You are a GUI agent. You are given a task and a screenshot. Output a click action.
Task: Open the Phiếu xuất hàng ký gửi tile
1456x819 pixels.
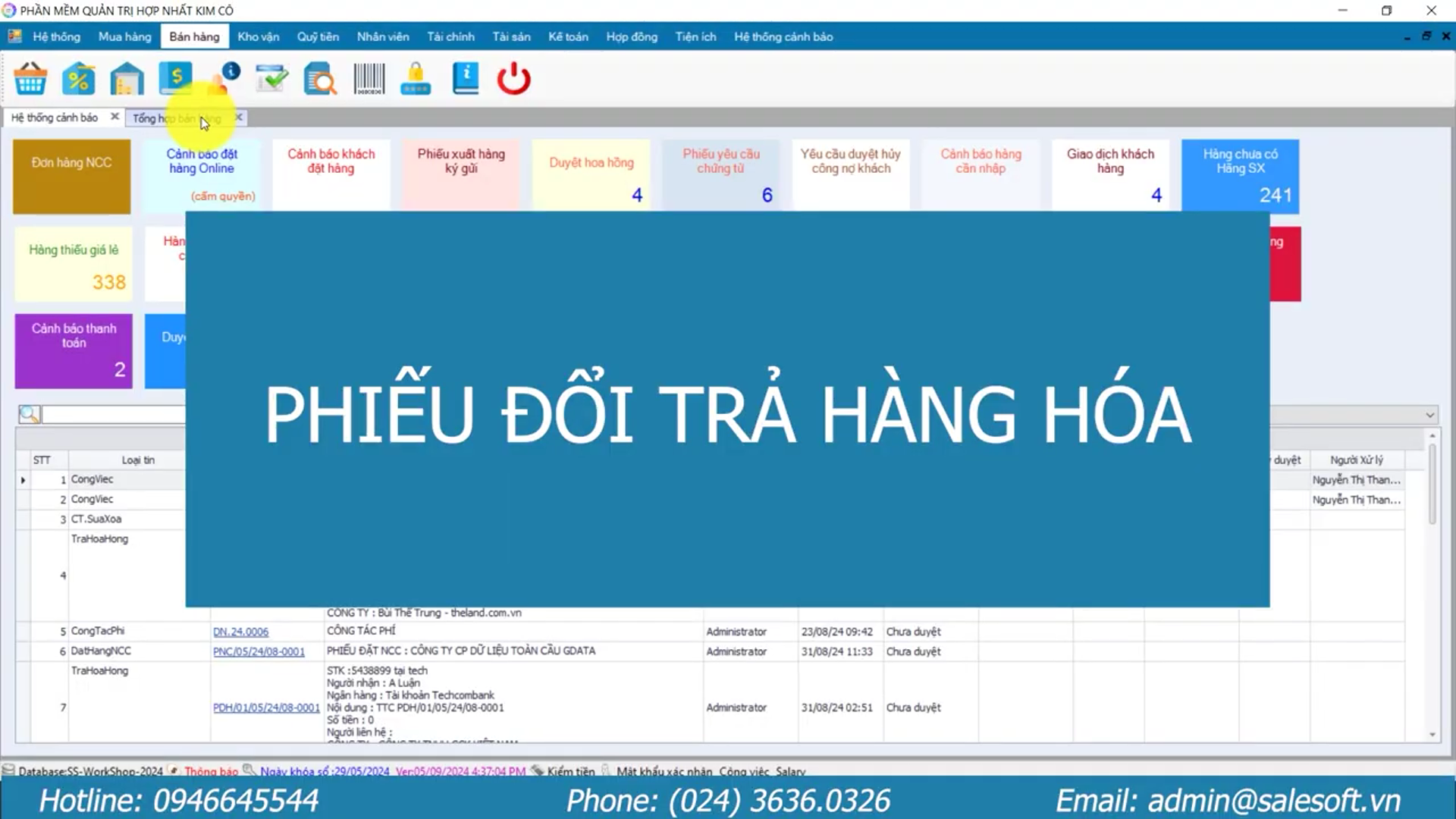point(461,175)
